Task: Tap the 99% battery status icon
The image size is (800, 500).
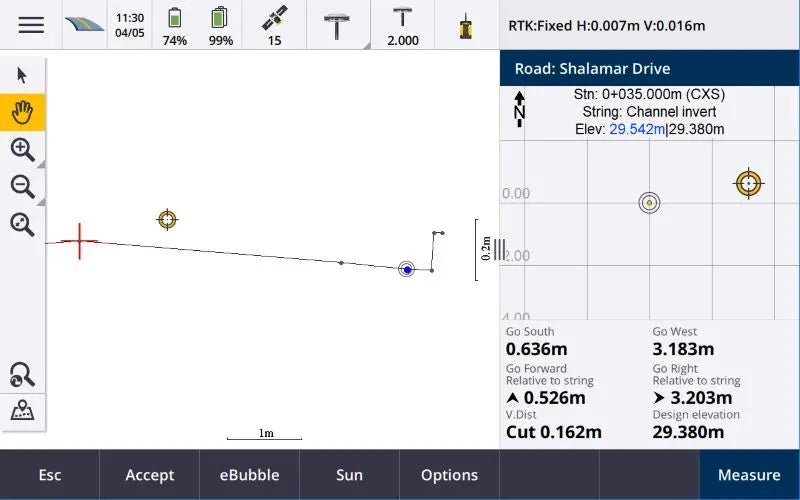Action: 220,25
